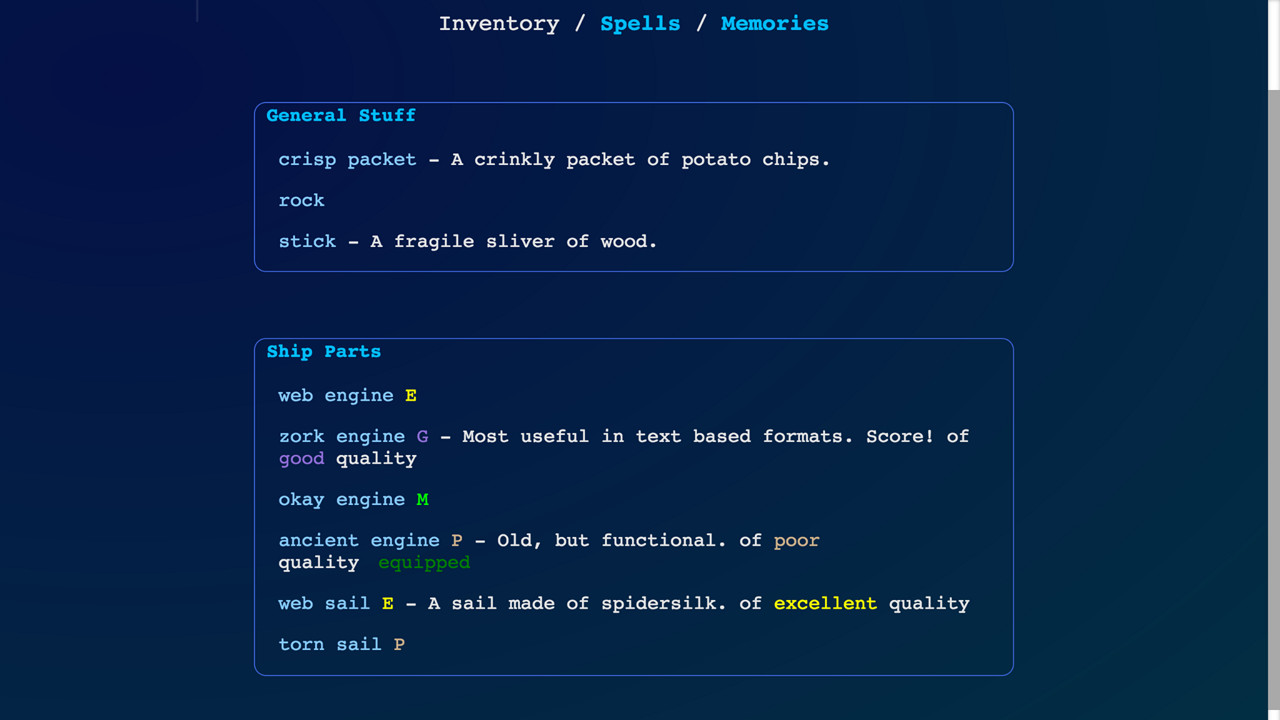Click the torn sail item
This screenshot has height=720, width=1280.
(x=330, y=644)
